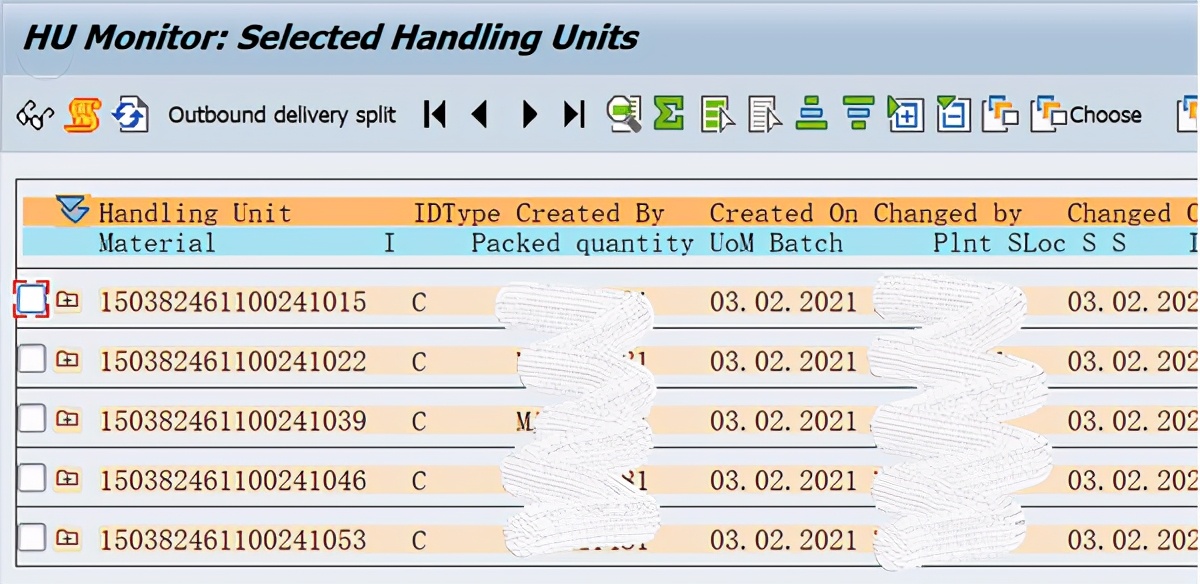This screenshot has height=584, width=1200.
Task: Click the Created On column header
Action: tap(785, 213)
